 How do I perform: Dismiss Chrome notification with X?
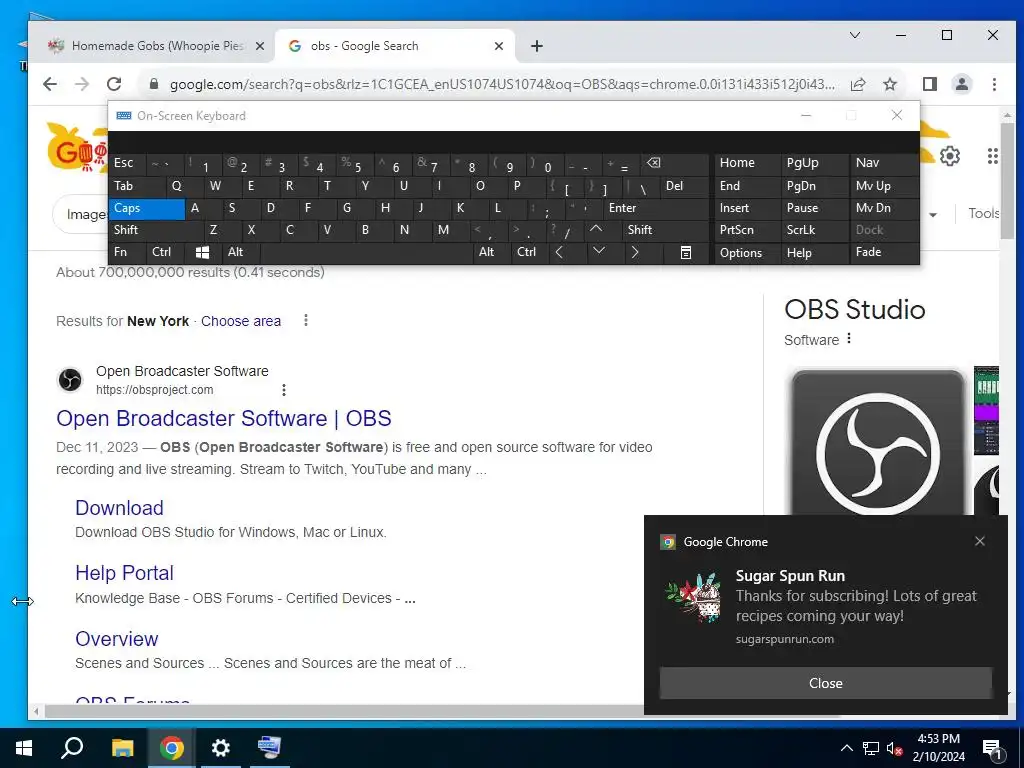point(980,541)
